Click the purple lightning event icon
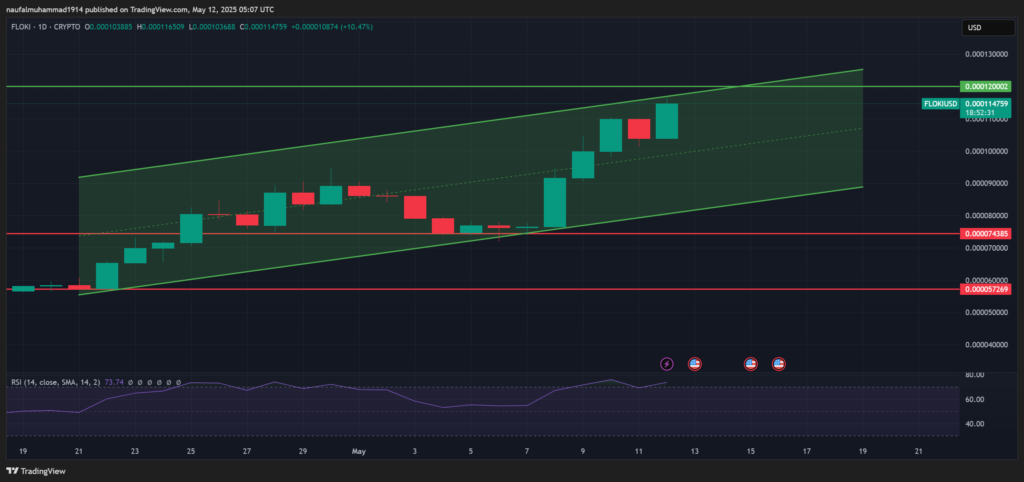 coord(667,363)
